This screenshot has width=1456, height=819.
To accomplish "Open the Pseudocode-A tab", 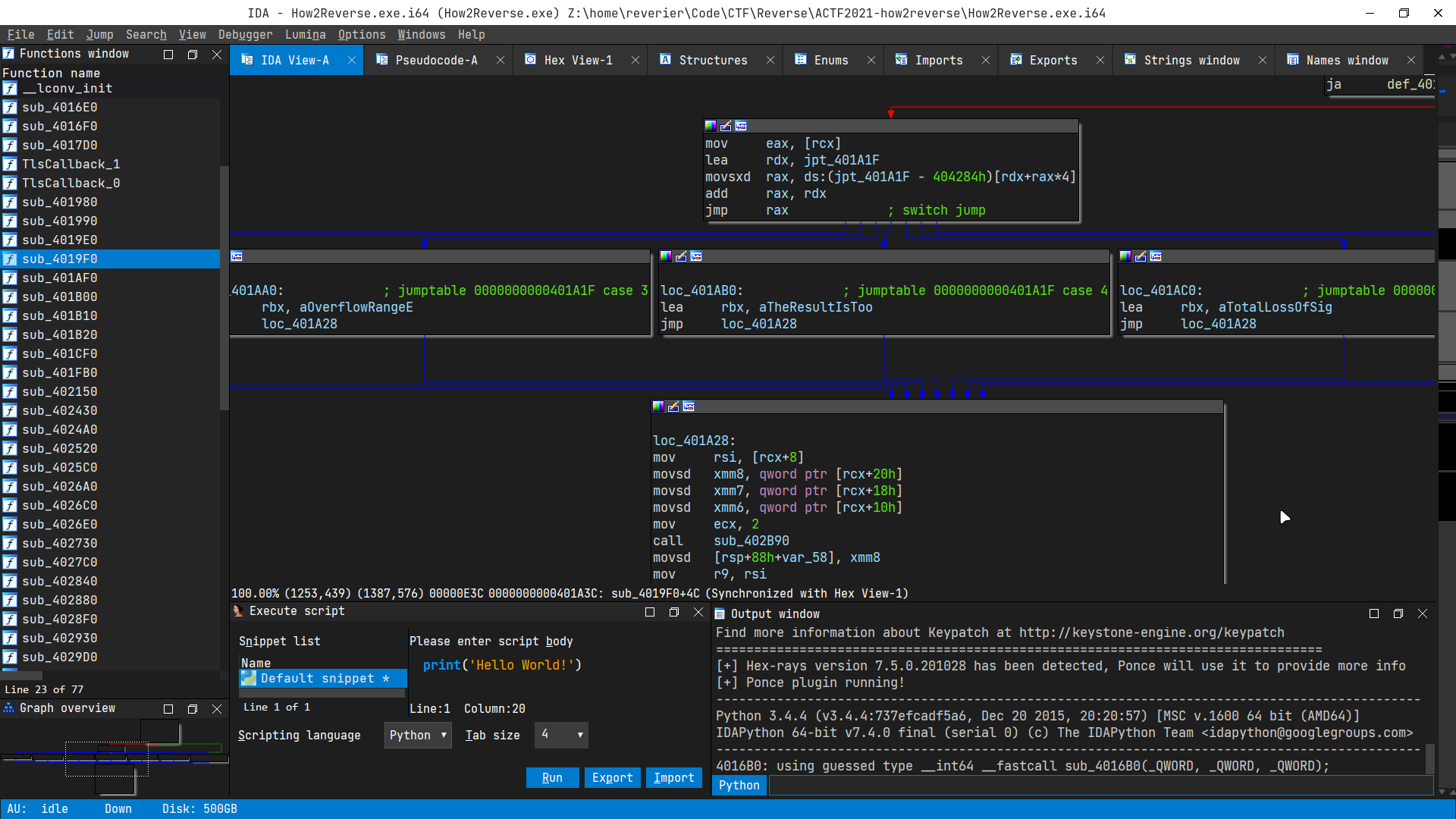I will pyautogui.click(x=435, y=60).
